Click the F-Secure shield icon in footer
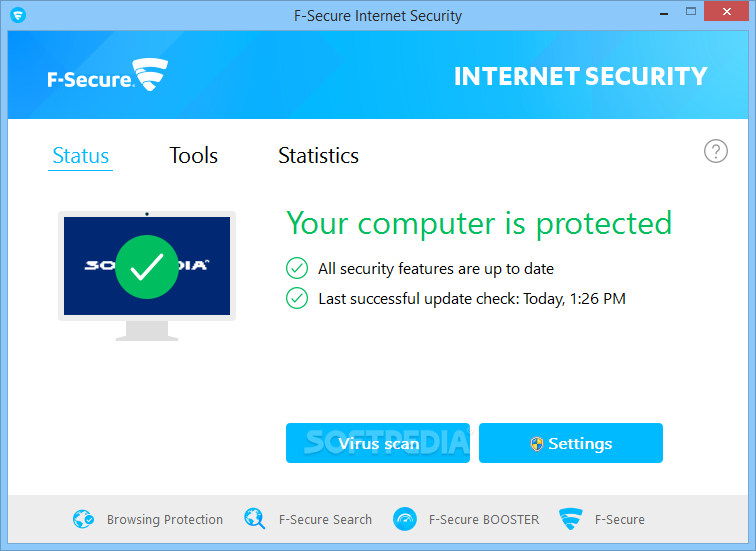 coord(571,519)
